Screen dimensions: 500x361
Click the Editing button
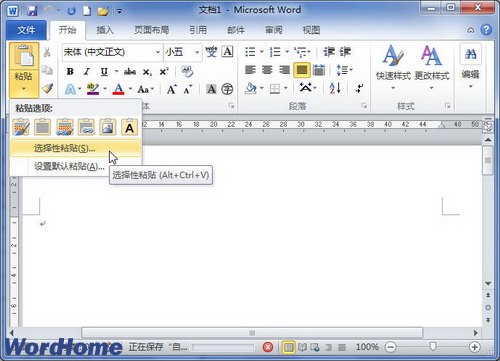tap(470, 67)
